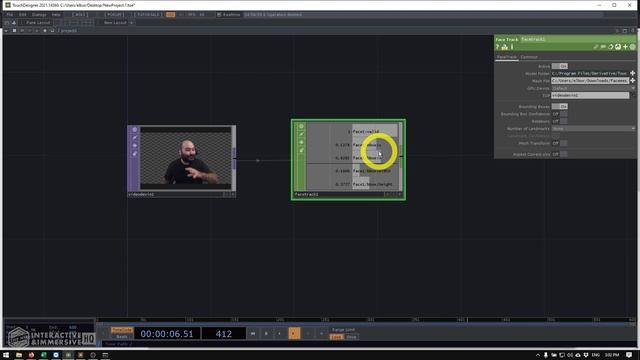
Task: Open the Number of Landmarks dropdown
Action: pyautogui.click(x=593, y=129)
